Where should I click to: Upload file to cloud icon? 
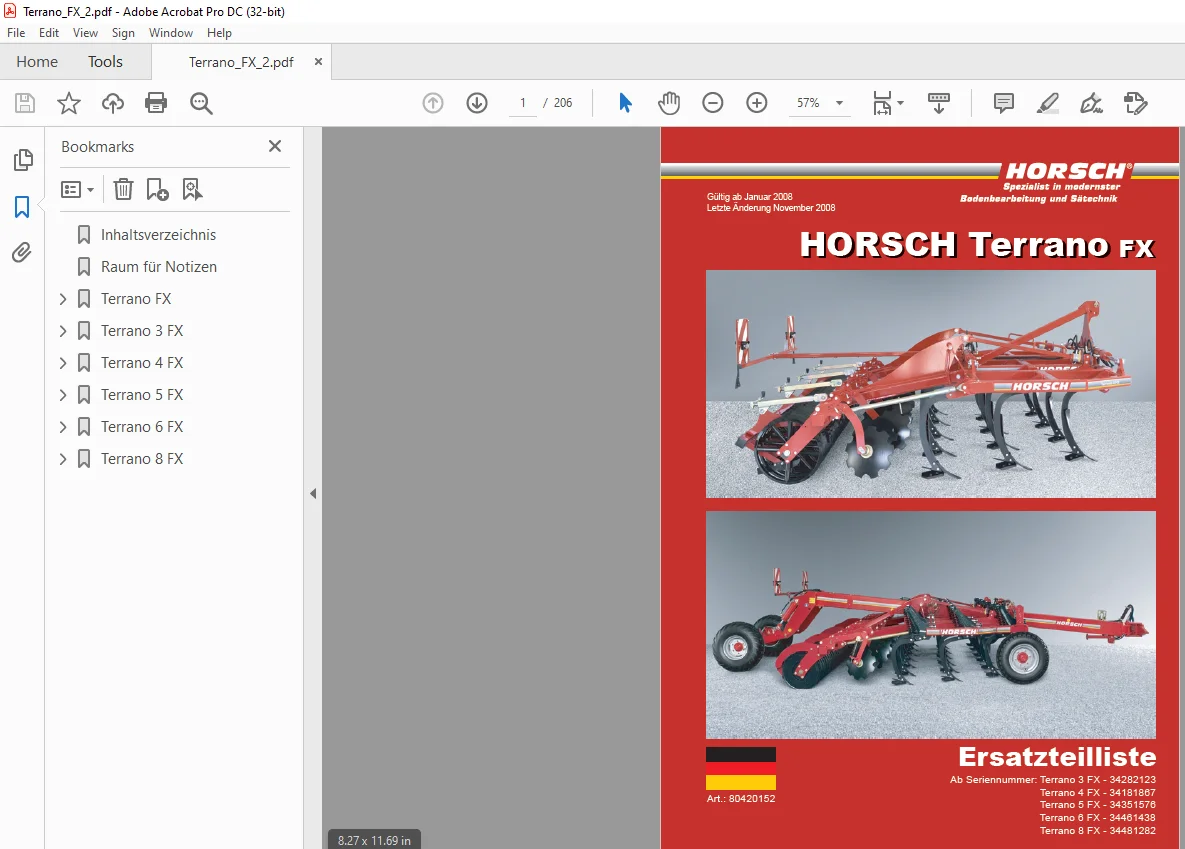113,103
